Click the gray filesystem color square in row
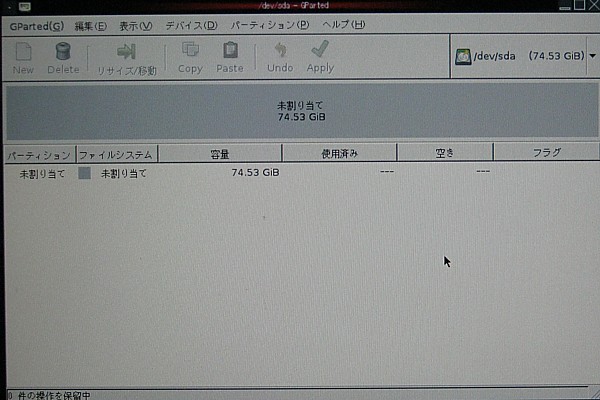This screenshot has height=400, width=600. tap(85, 173)
